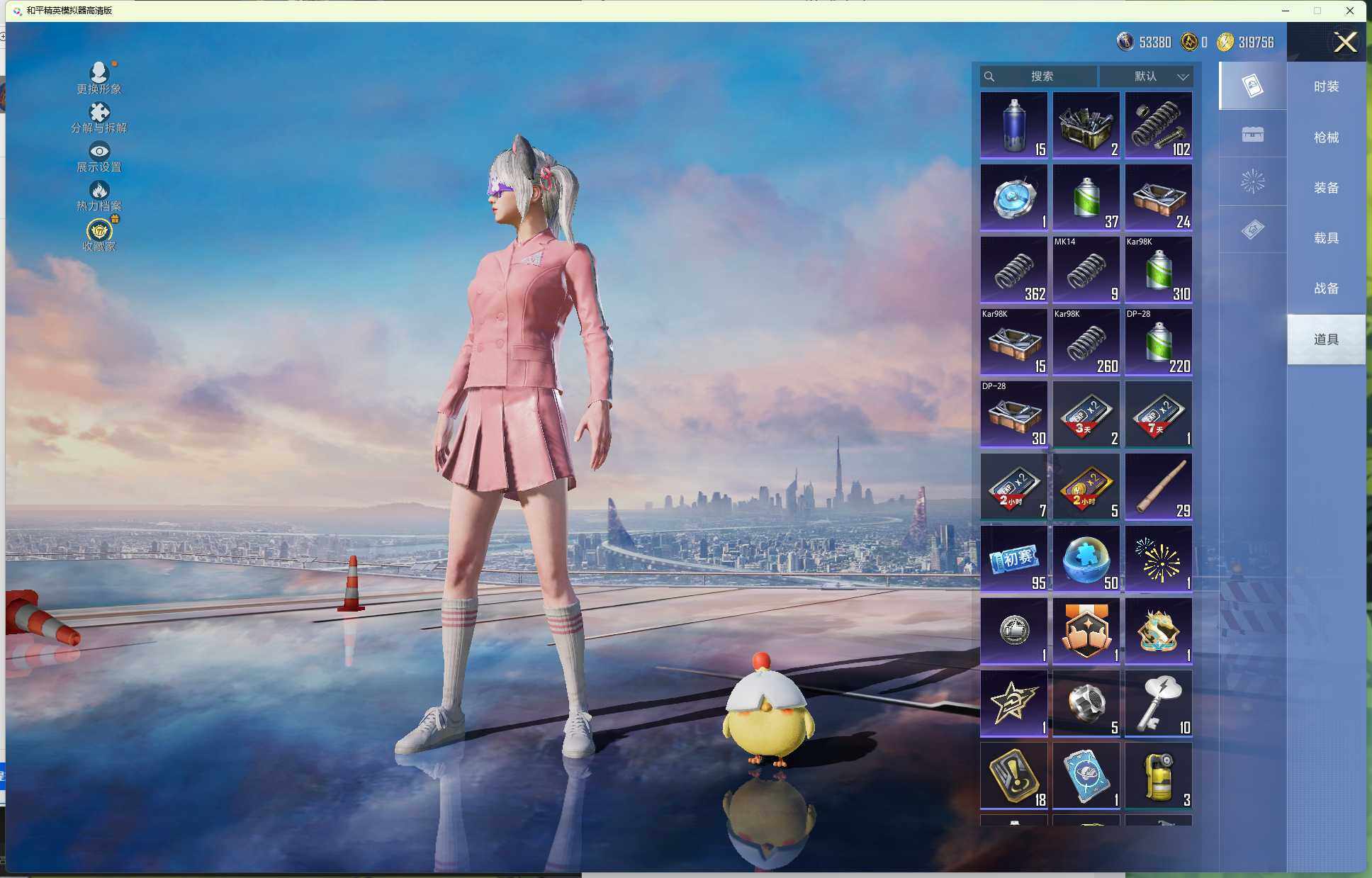Switch to the 时装 tab
Viewport: 1372px width, 878px height.
[x=1325, y=86]
